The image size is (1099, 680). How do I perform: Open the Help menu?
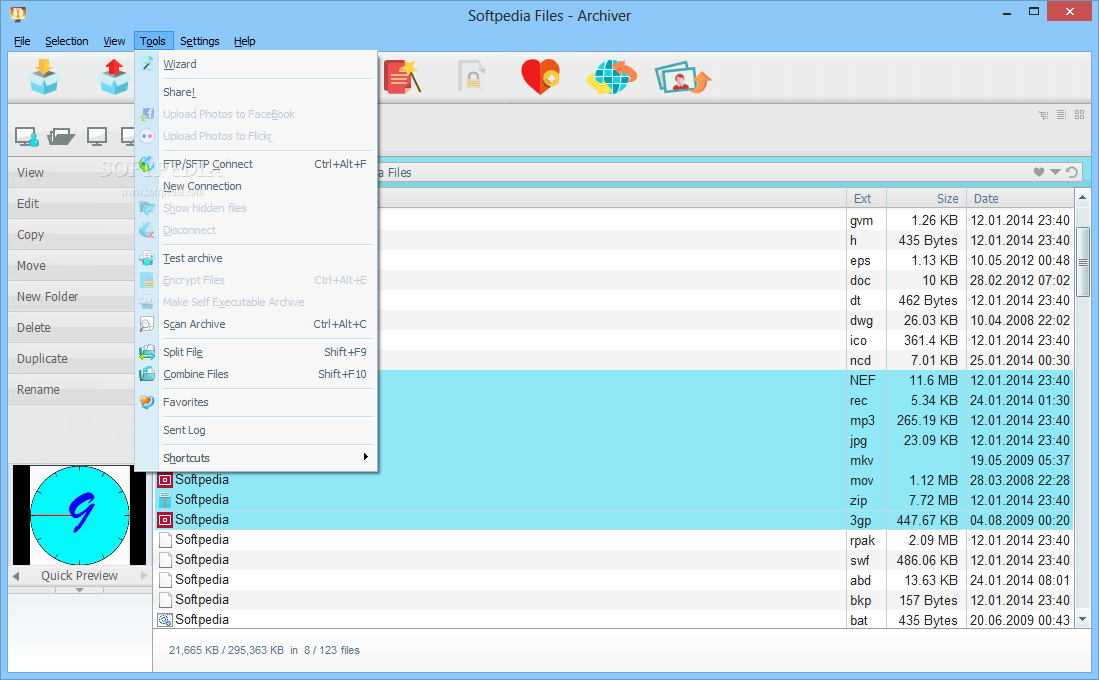(x=245, y=41)
